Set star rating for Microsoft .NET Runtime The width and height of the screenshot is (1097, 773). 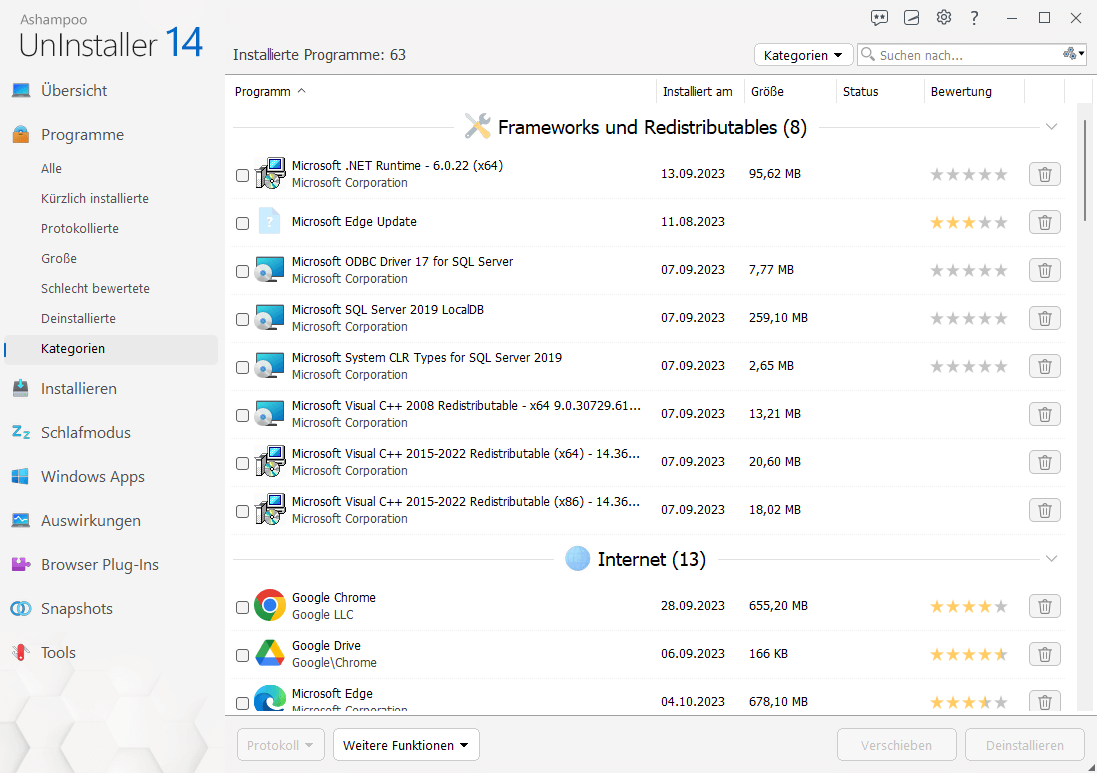pos(968,174)
